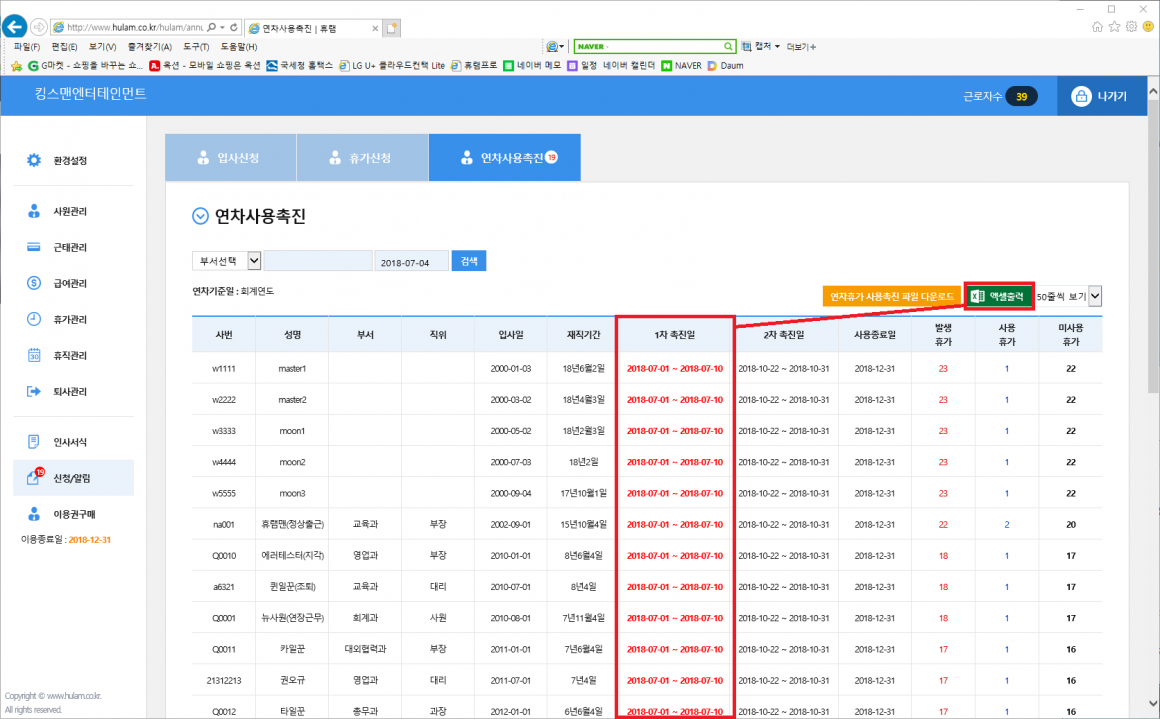1160x719 pixels.
Task: Switch to the 입사신청 tab
Action: pyautogui.click(x=231, y=158)
